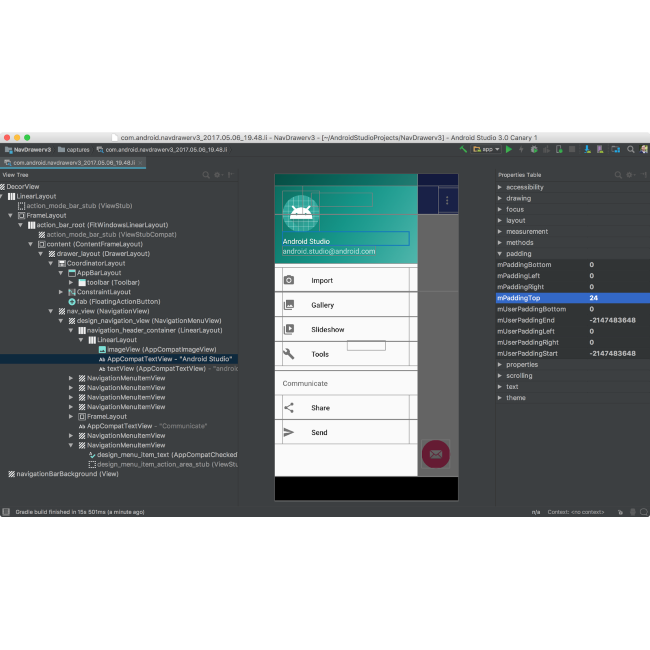Image resolution: width=650 pixels, height=650 pixels.
Task: Select the mPaddingTop property row
Action: coord(572,298)
